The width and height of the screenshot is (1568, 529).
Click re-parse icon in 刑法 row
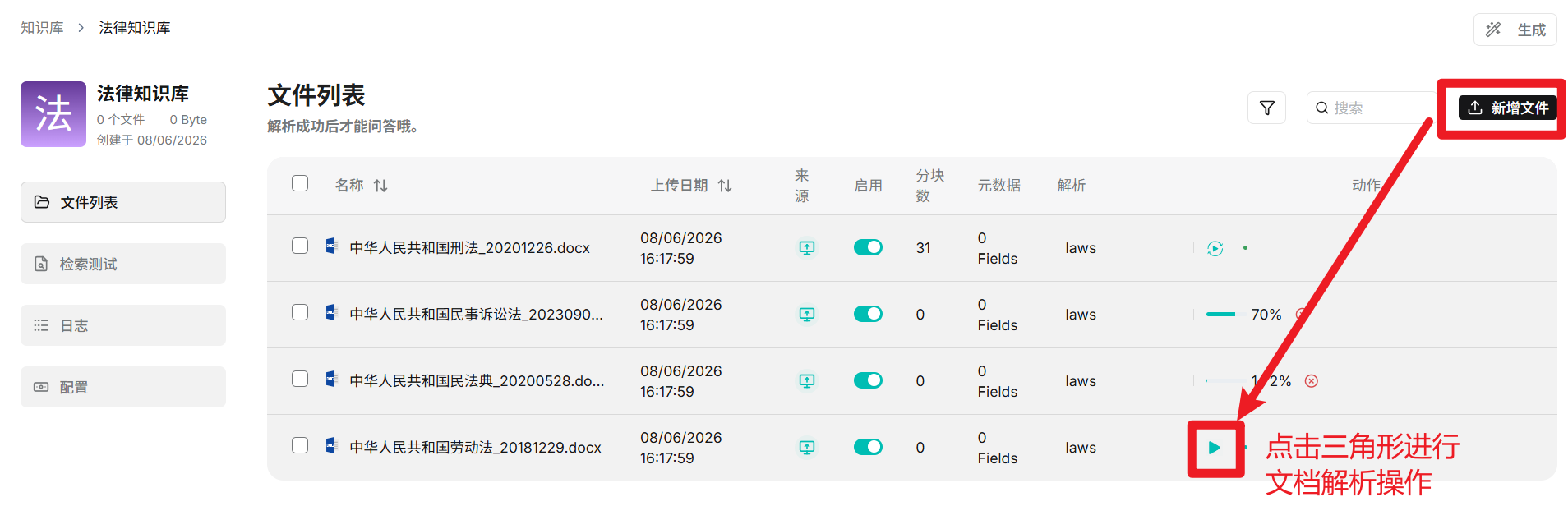pyautogui.click(x=1215, y=248)
